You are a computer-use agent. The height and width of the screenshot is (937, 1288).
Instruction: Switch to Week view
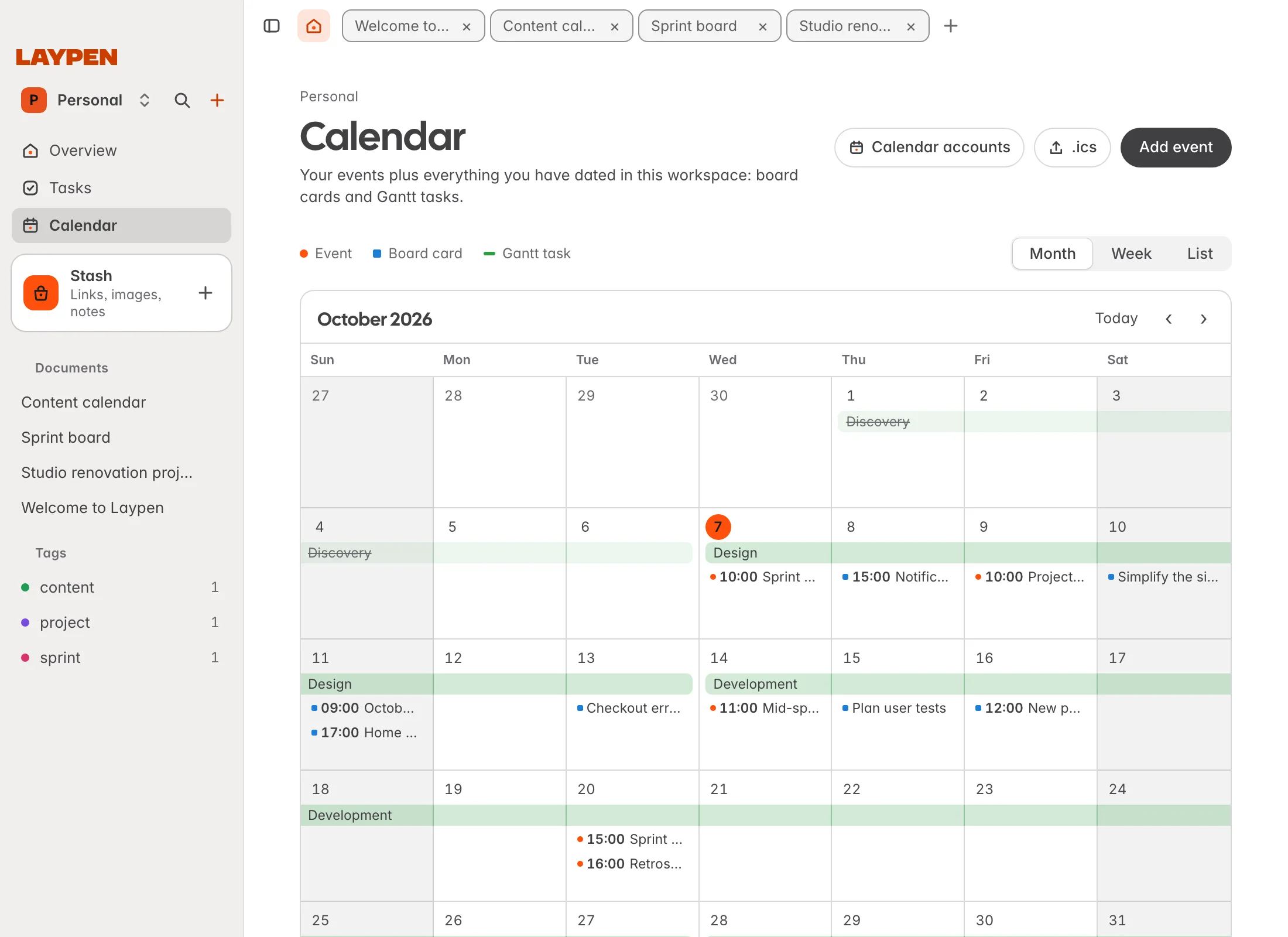pyautogui.click(x=1131, y=254)
